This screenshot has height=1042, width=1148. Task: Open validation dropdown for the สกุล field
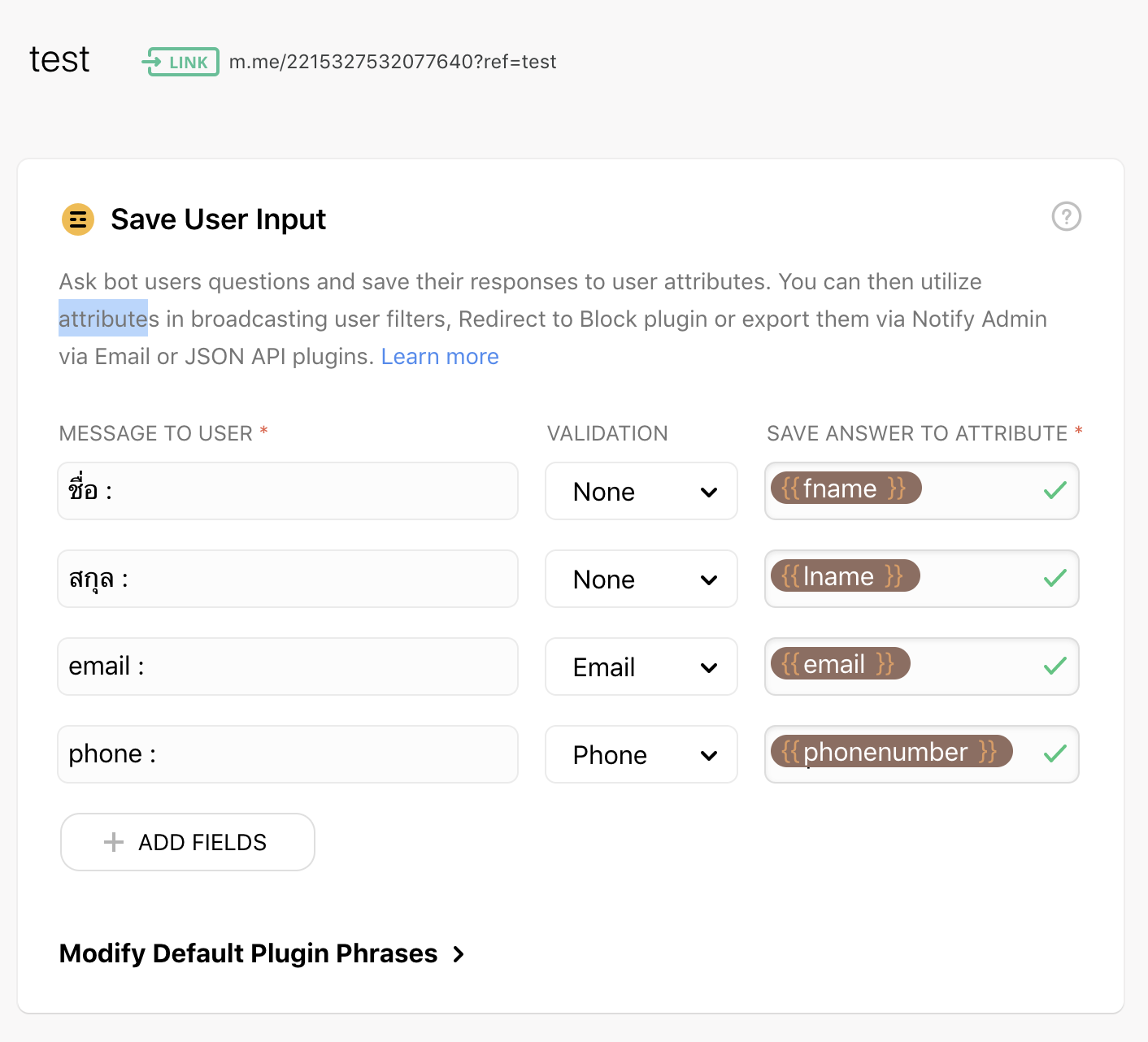(x=641, y=579)
